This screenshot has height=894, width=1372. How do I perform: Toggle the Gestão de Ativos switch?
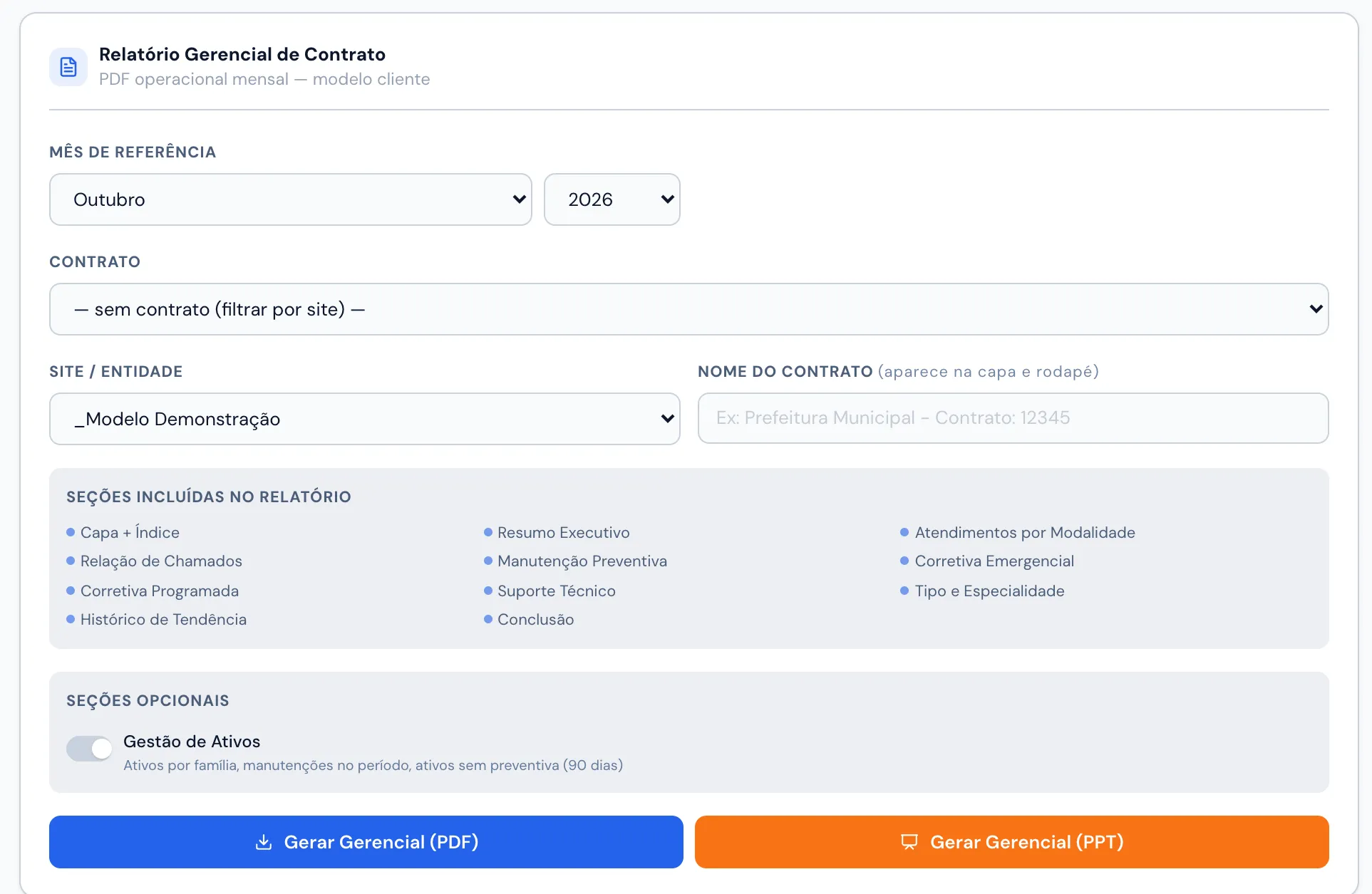[89, 749]
